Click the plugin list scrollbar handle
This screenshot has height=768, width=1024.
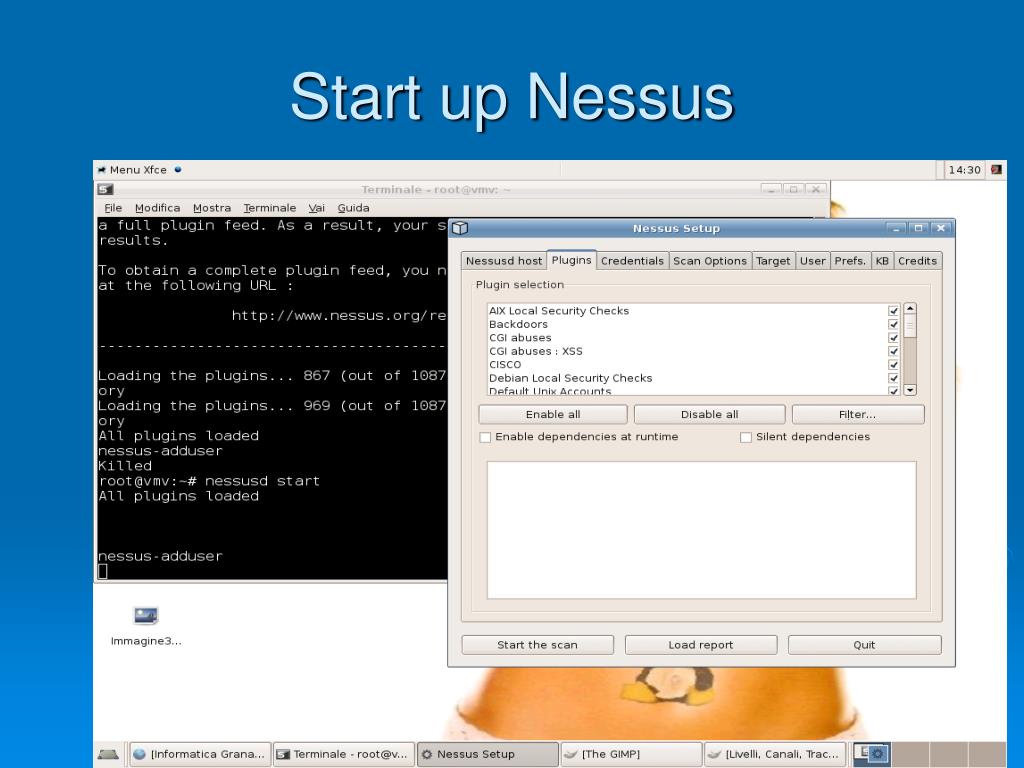(x=910, y=326)
